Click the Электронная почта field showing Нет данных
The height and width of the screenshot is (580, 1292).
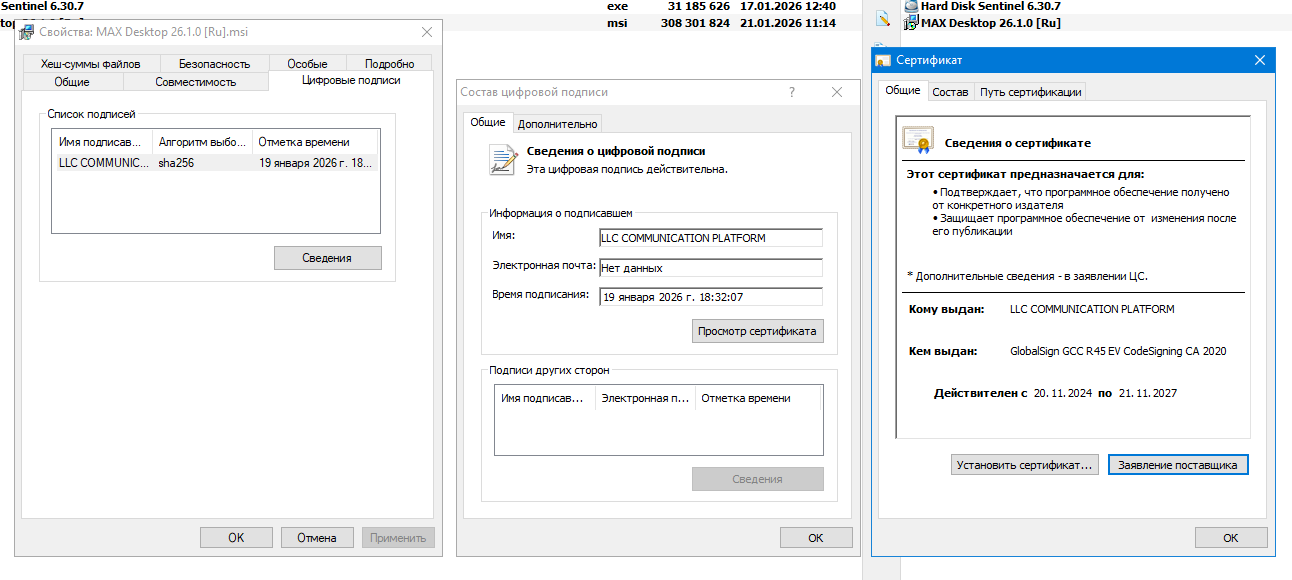click(x=710, y=268)
